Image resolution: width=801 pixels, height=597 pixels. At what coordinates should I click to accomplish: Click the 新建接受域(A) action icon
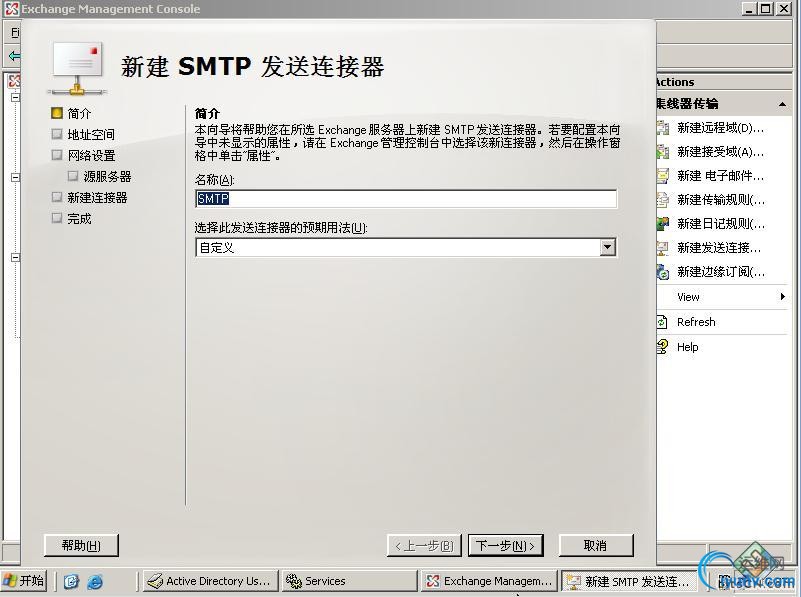663,152
